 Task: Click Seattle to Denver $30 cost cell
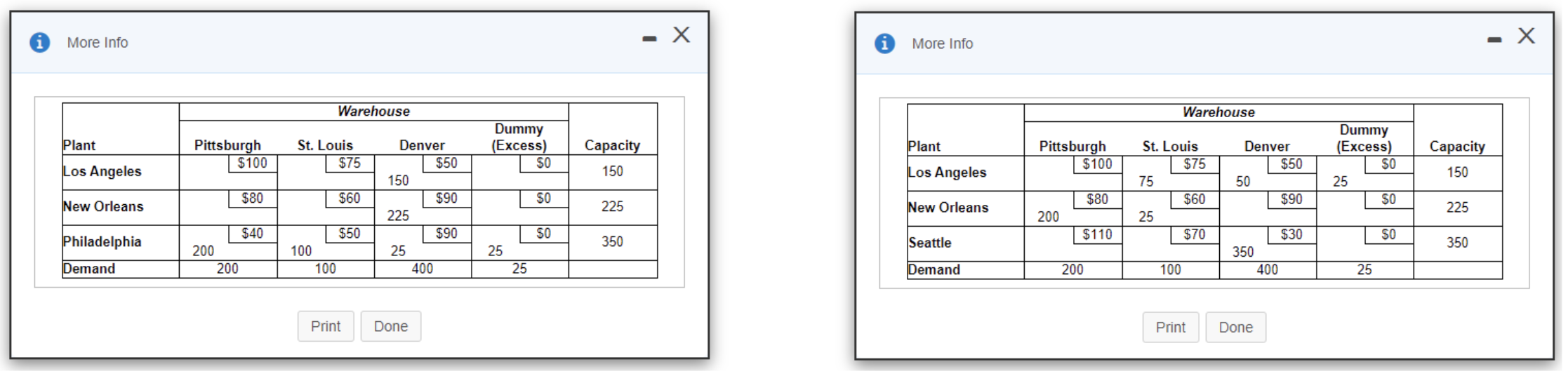coord(1291,235)
